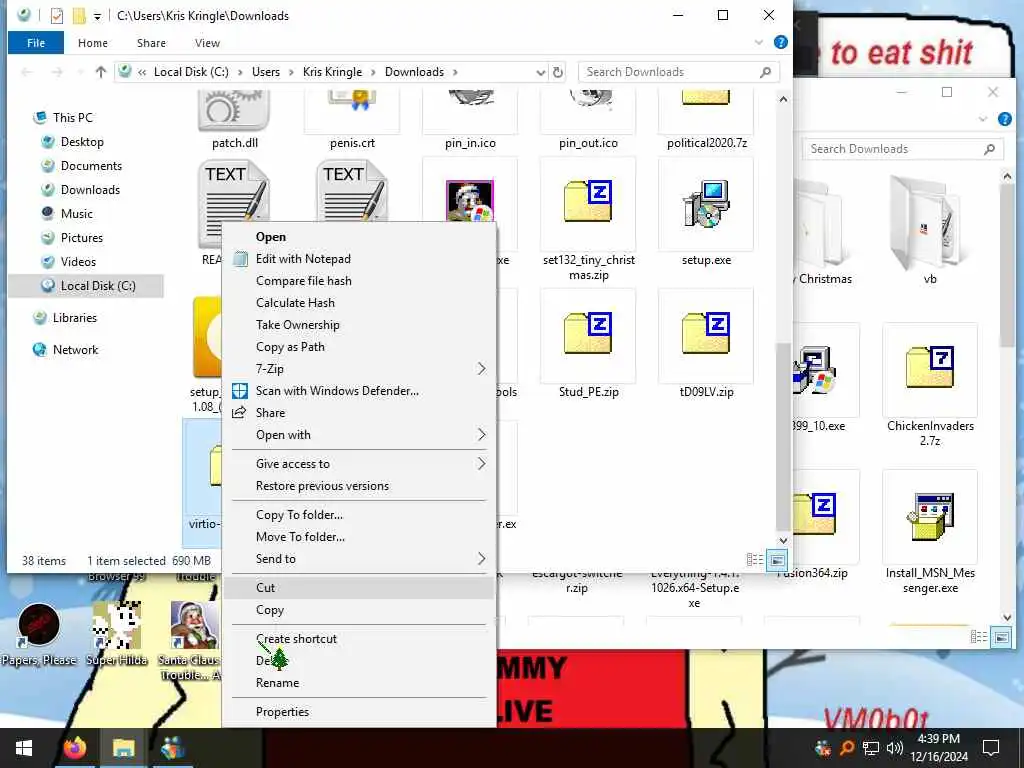
Task: Go up one folder level
Action: 101,72
